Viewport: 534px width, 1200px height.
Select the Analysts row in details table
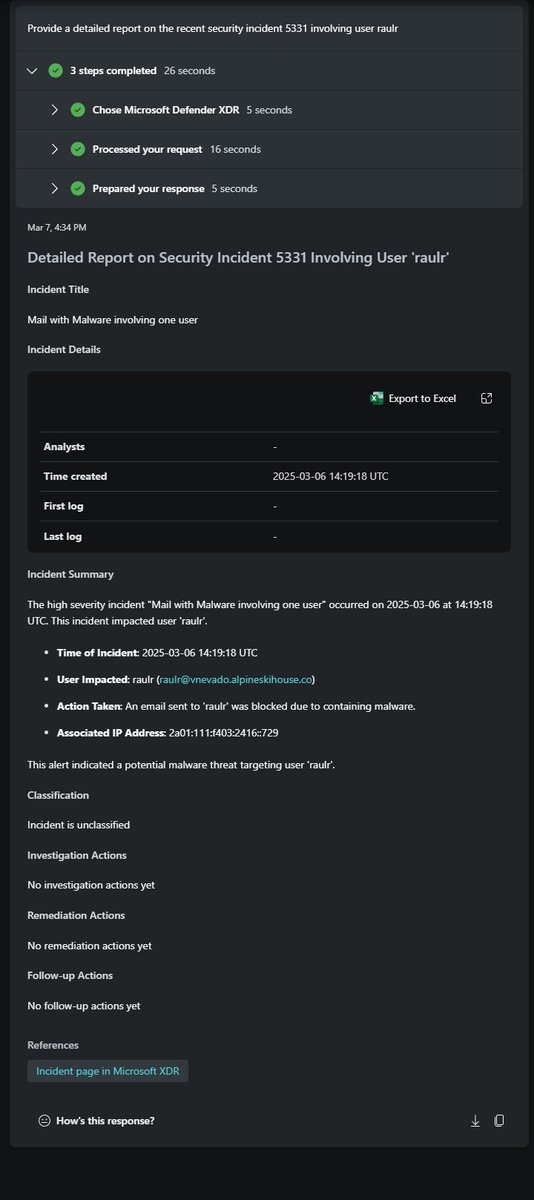[269, 446]
